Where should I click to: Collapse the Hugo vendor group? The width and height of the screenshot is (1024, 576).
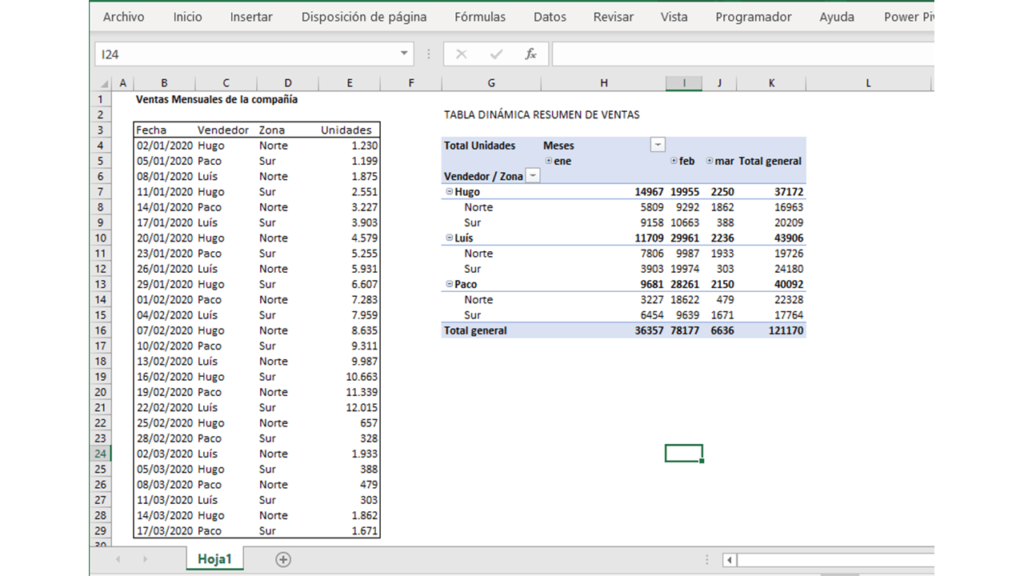[449, 191]
